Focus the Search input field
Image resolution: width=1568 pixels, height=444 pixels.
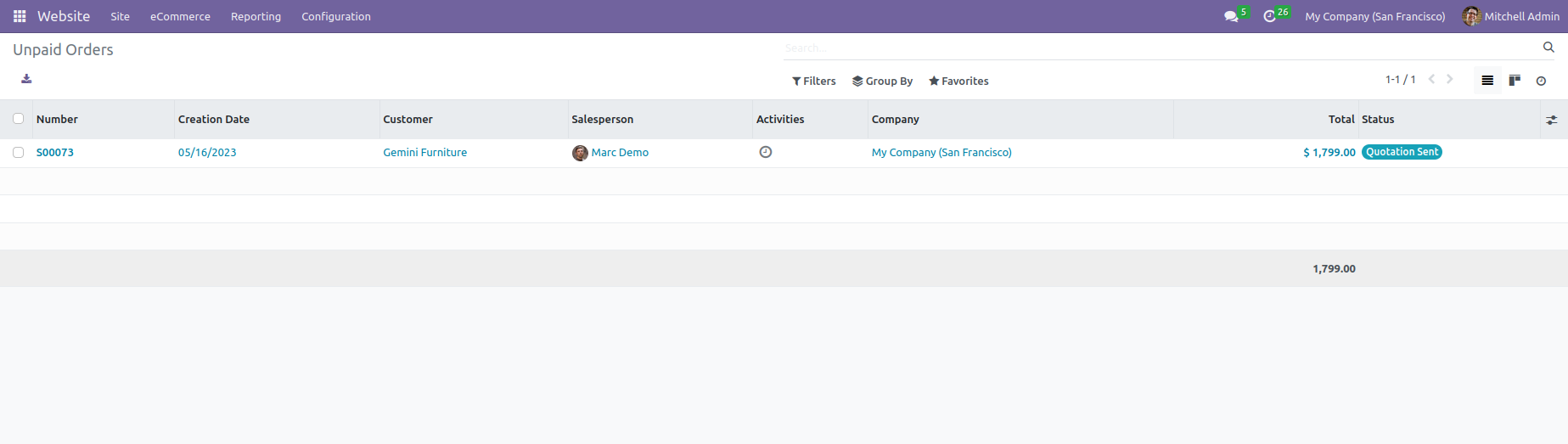[x=1161, y=48]
